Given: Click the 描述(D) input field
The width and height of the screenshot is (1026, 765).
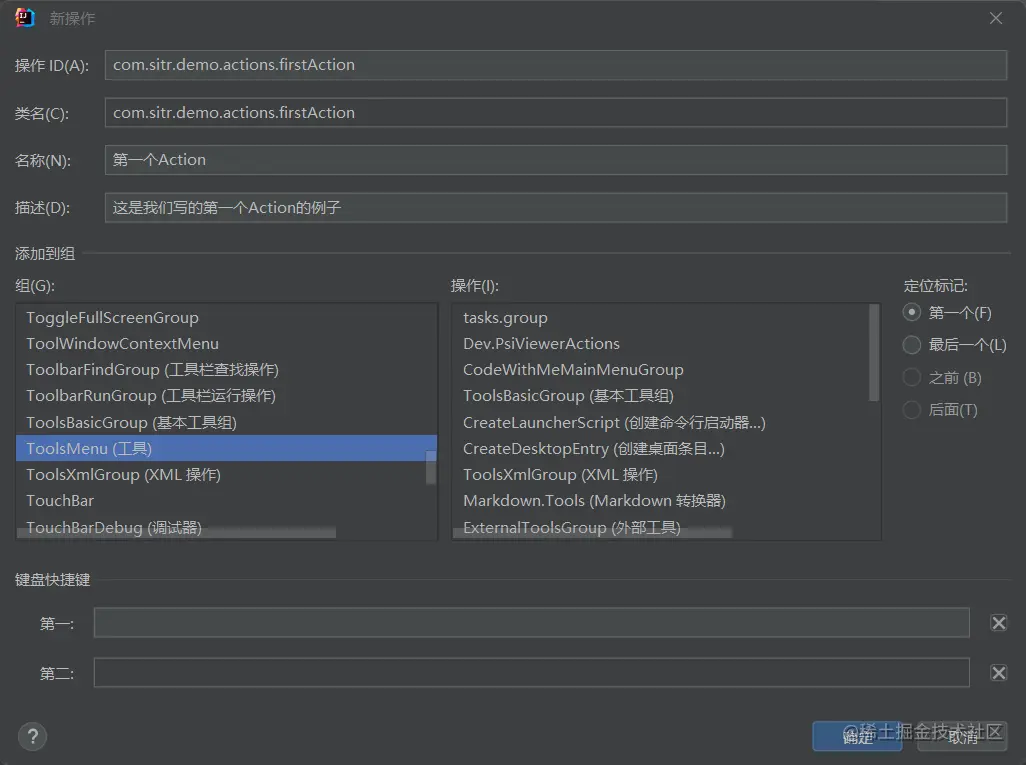Looking at the screenshot, I should click(x=556, y=207).
